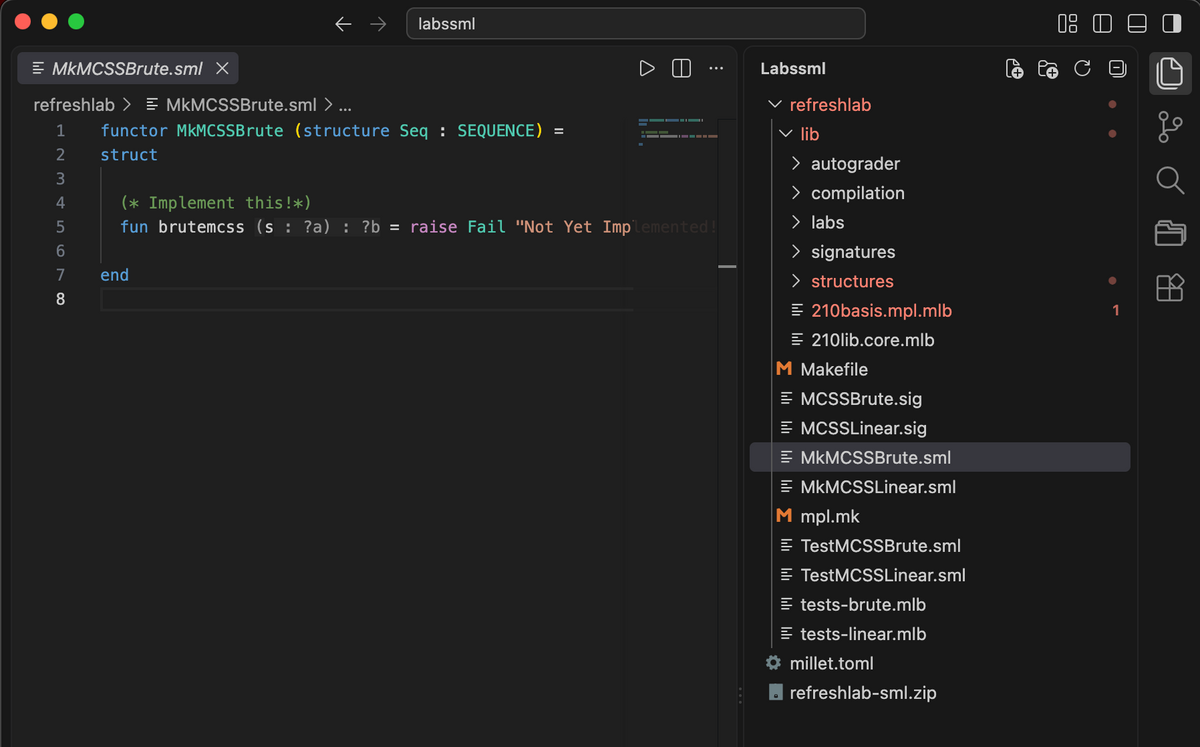Refresh the Labssml explorer
This screenshot has width=1200, height=747.
(x=1082, y=69)
